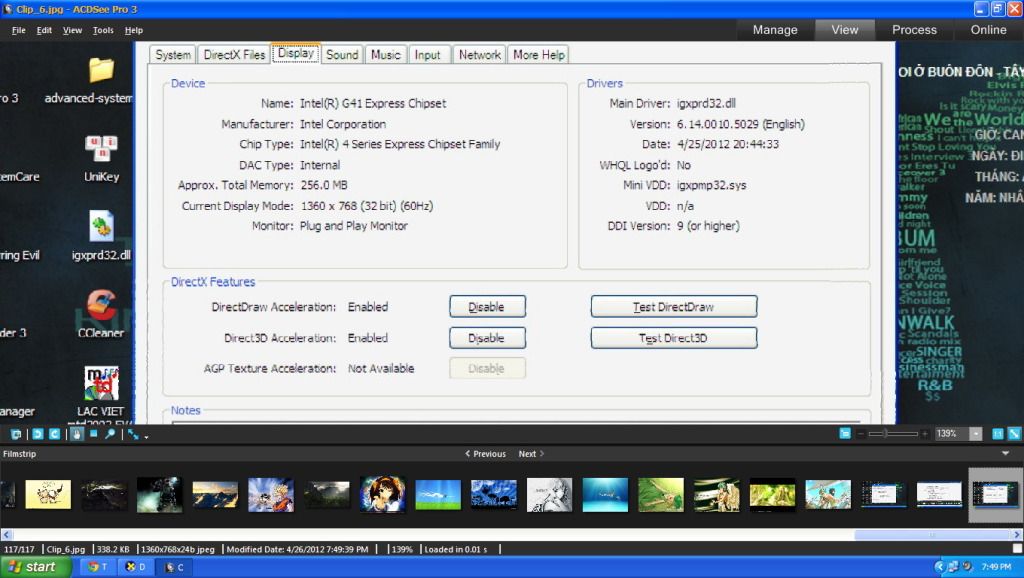The height and width of the screenshot is (578, 1024).
Task: Select the black-and-white manga sketch thumbnail
Action: click(x=549, y=494)
